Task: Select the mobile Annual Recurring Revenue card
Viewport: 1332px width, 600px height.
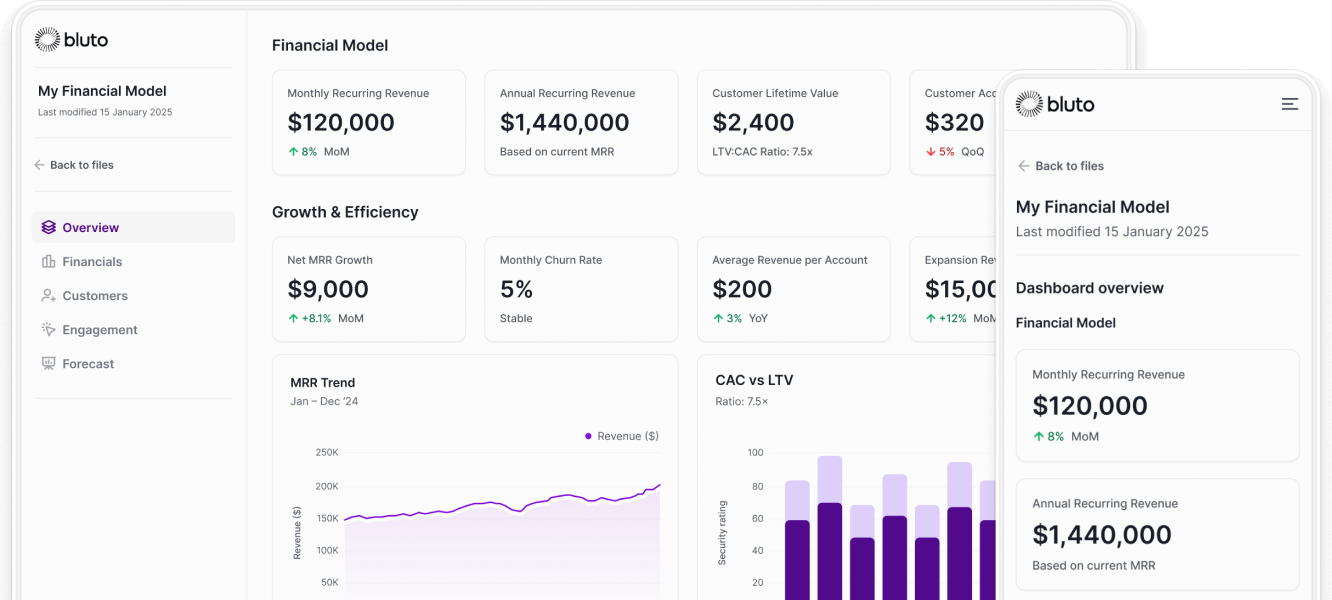Action: tap(1157, 534)
